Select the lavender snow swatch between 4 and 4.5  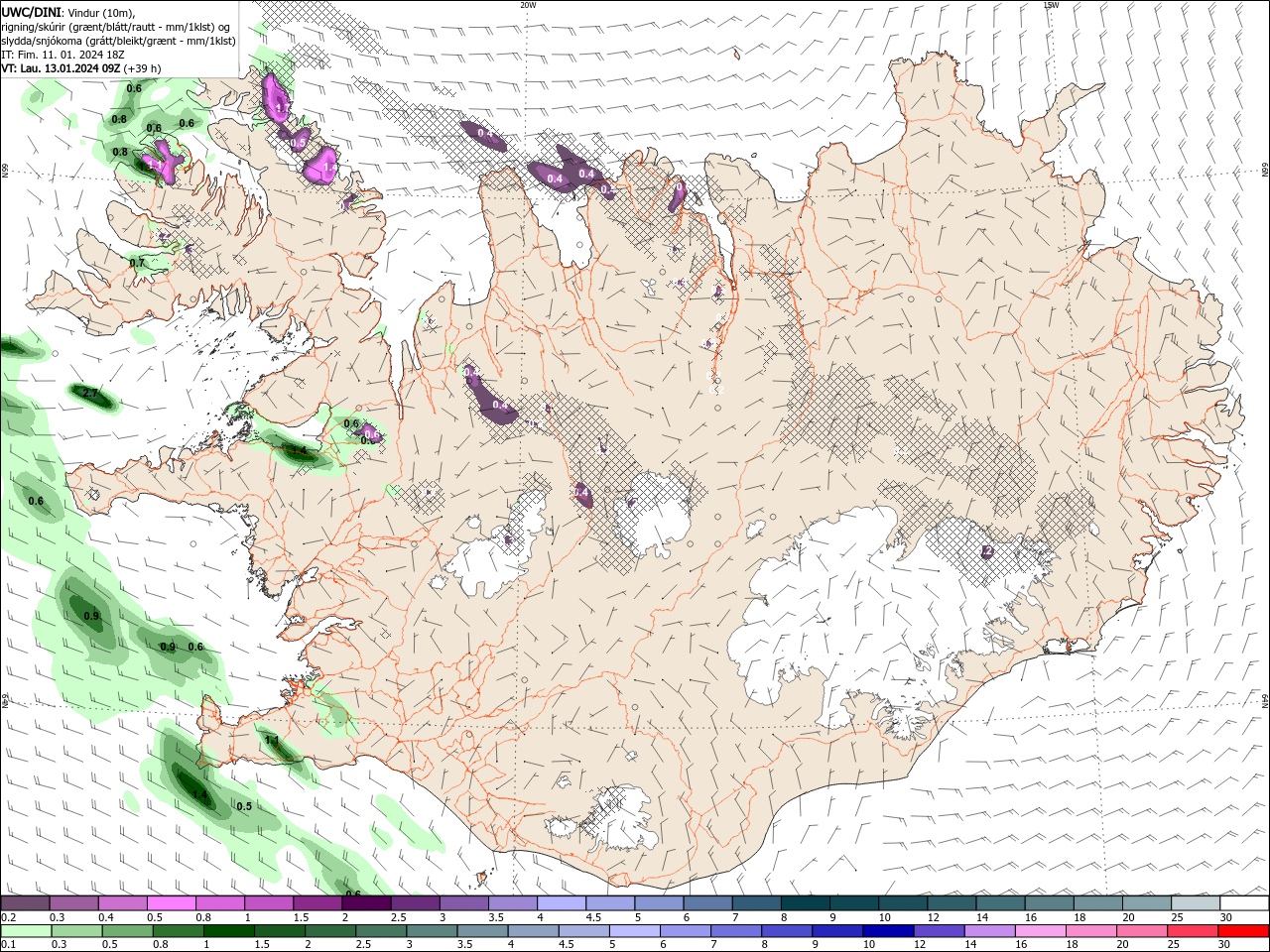(x=562, y=903)
